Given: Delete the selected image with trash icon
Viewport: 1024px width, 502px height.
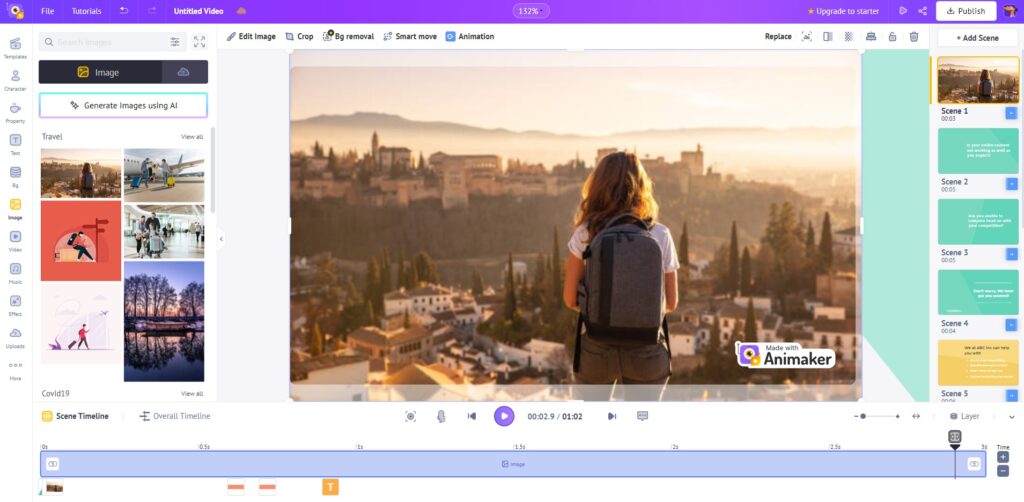Looking at the screenshot, I should [x=914, y=37].
